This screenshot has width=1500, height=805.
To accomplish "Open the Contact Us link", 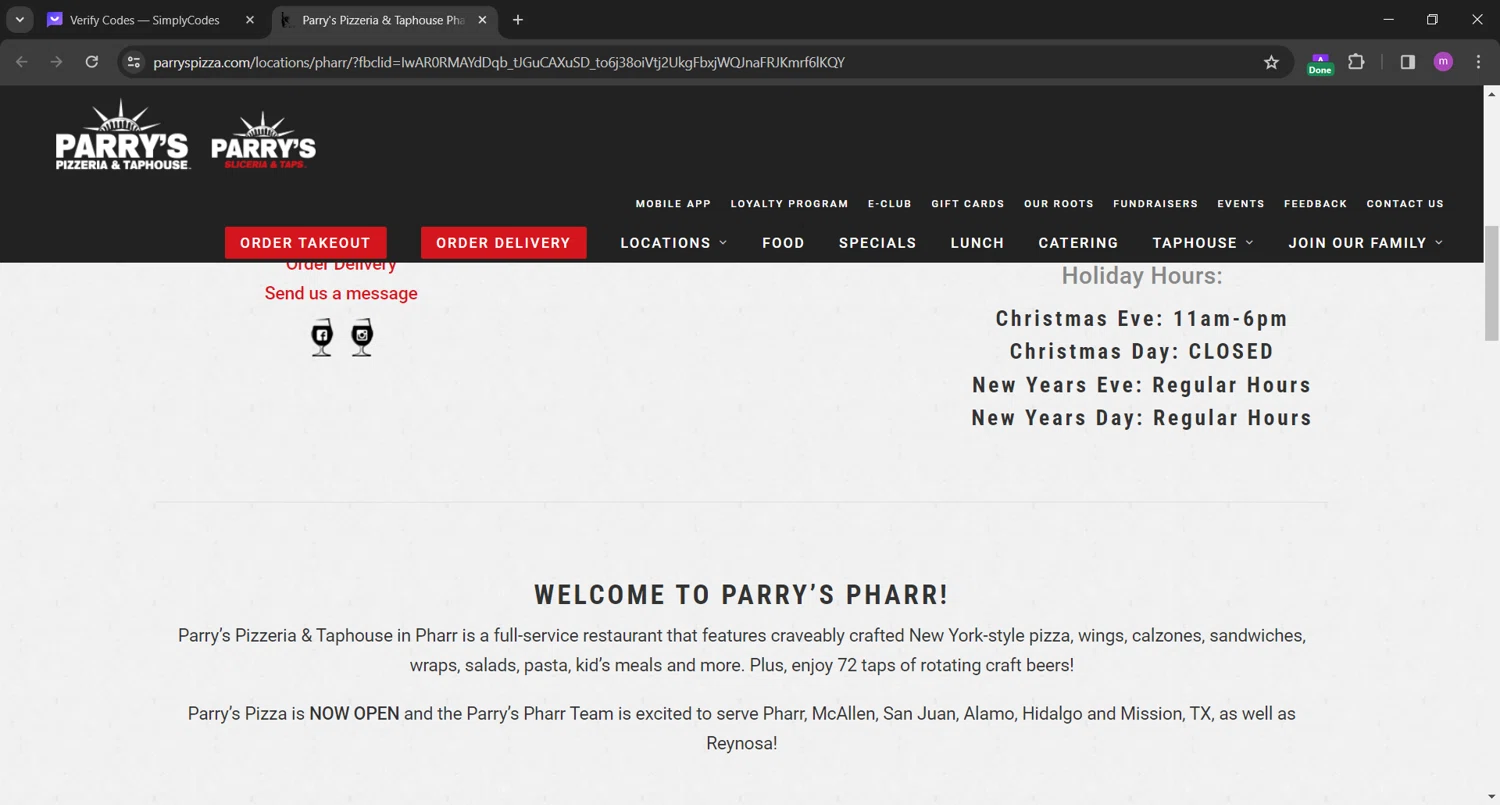I will coord(1405,204).
